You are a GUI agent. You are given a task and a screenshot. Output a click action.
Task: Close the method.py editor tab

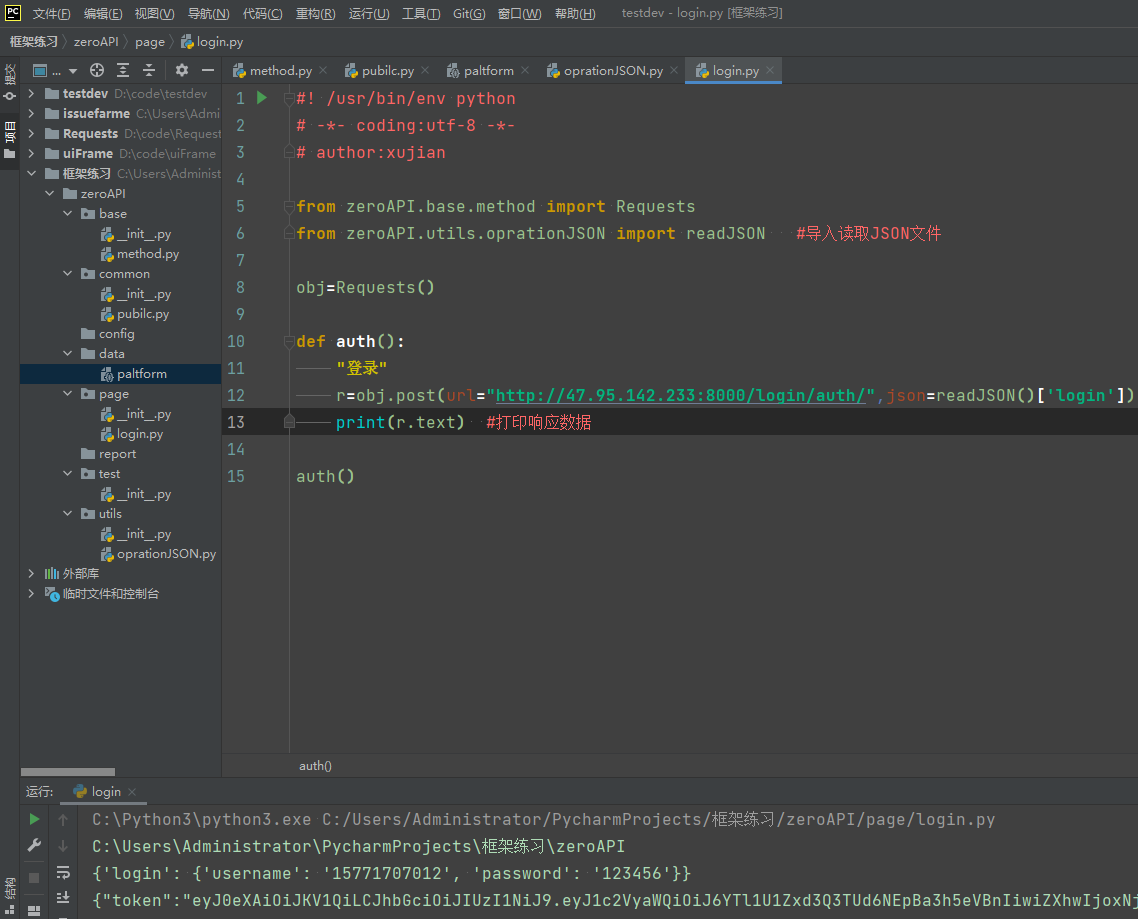[x=323, y=71]
